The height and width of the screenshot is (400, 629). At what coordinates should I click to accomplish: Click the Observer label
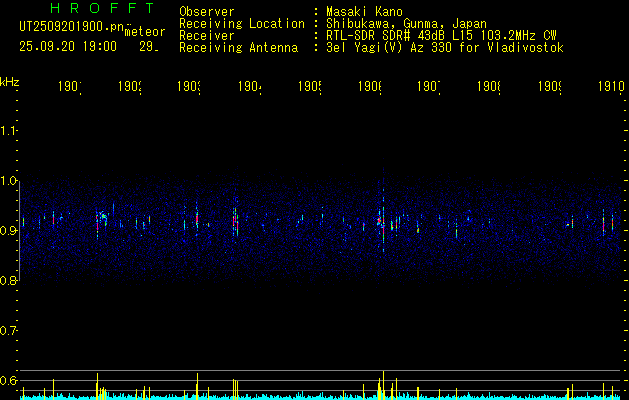pos(207,12)
